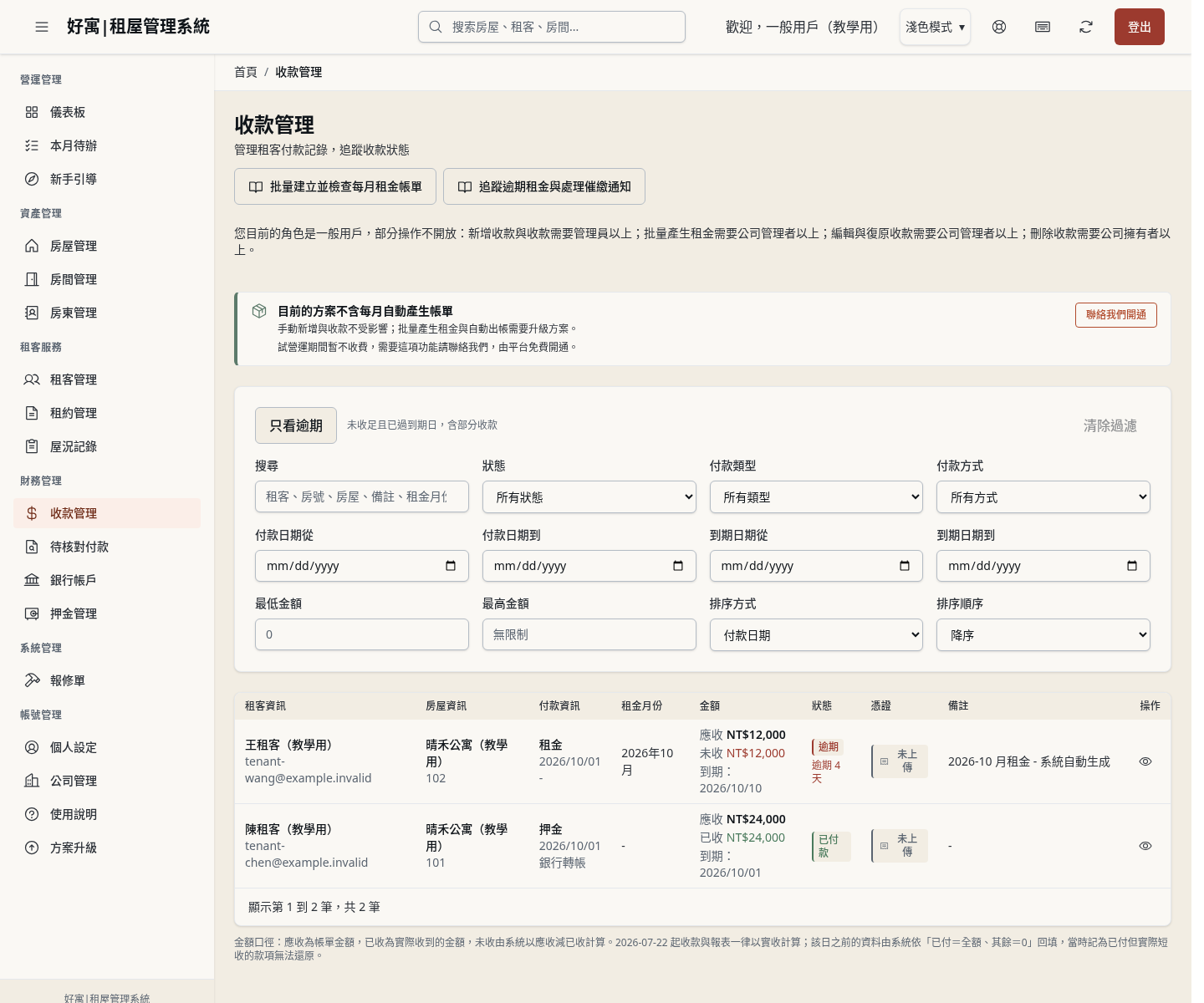
Task: Click 未上傳 voucher button for 王租客
Action: point(900,761)
